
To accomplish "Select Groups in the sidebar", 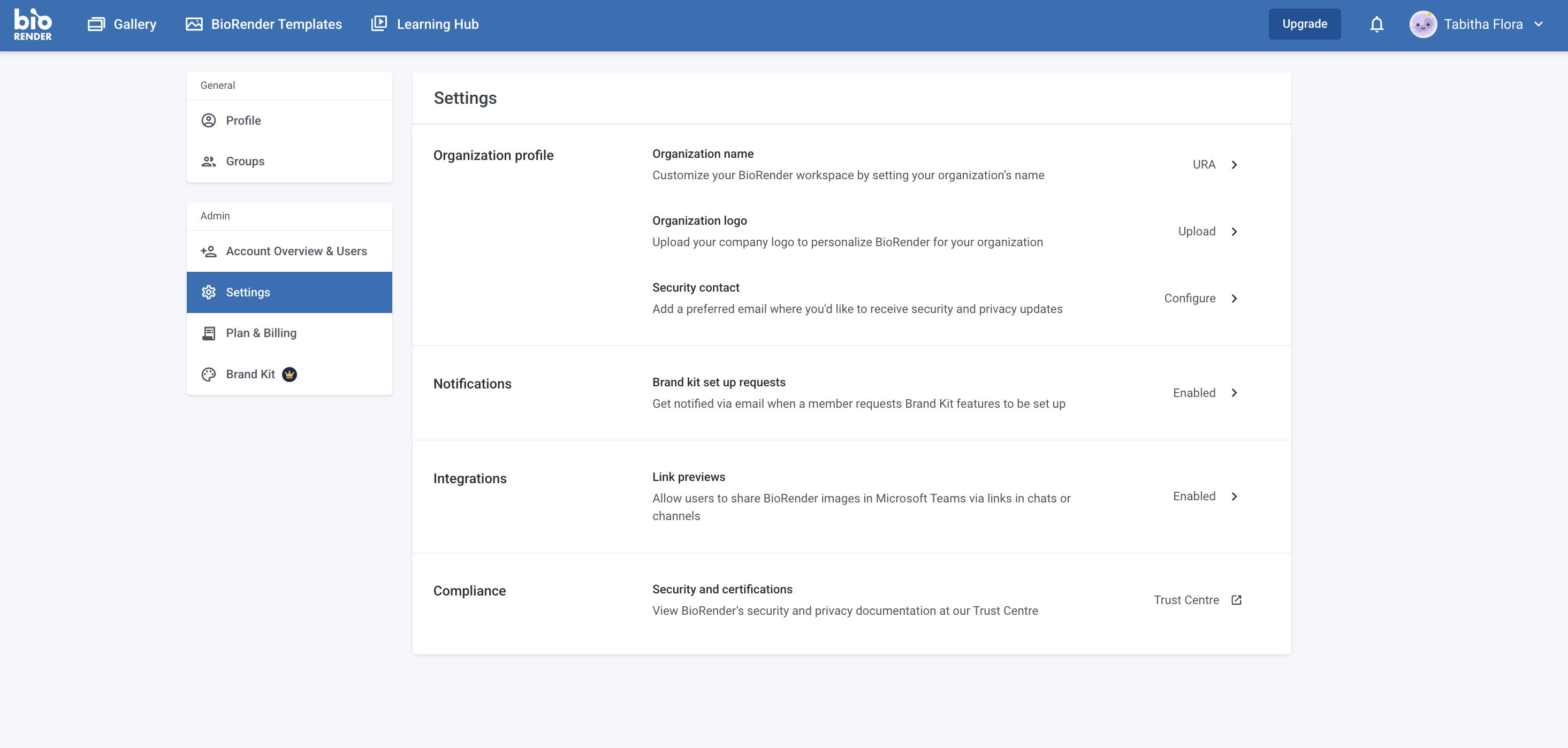I will coord(289,161).
